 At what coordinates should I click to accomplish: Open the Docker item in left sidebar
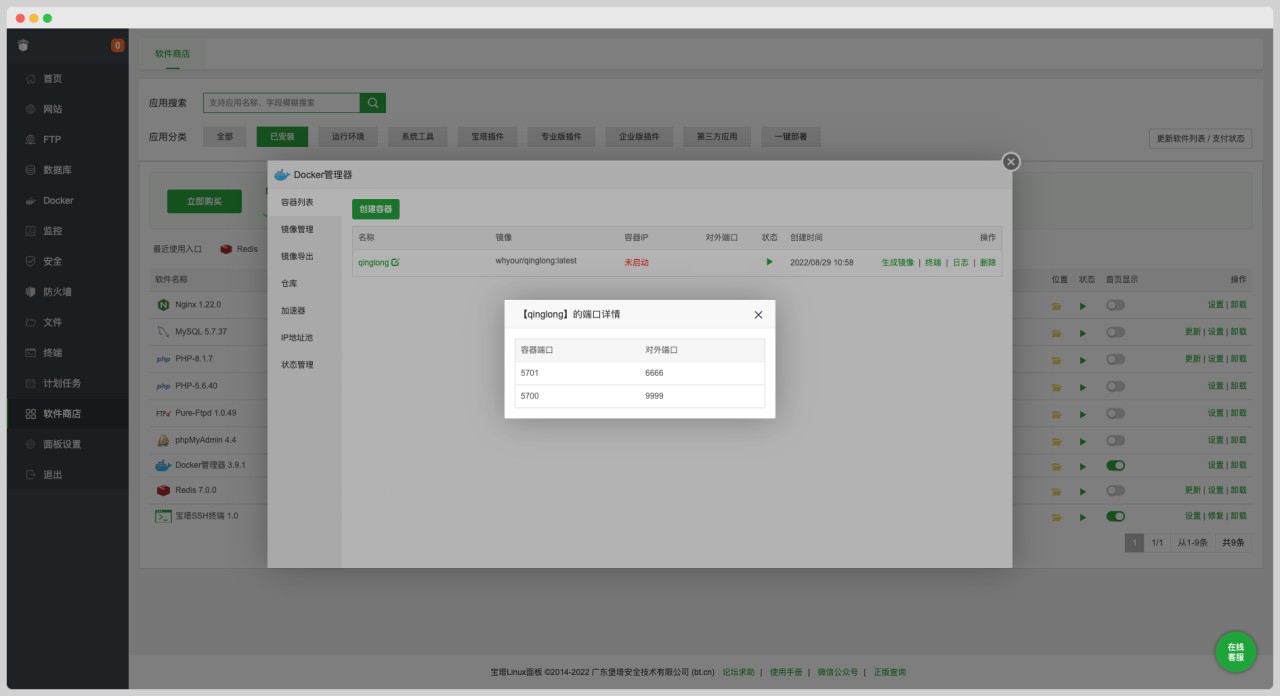tap(58, 200)
